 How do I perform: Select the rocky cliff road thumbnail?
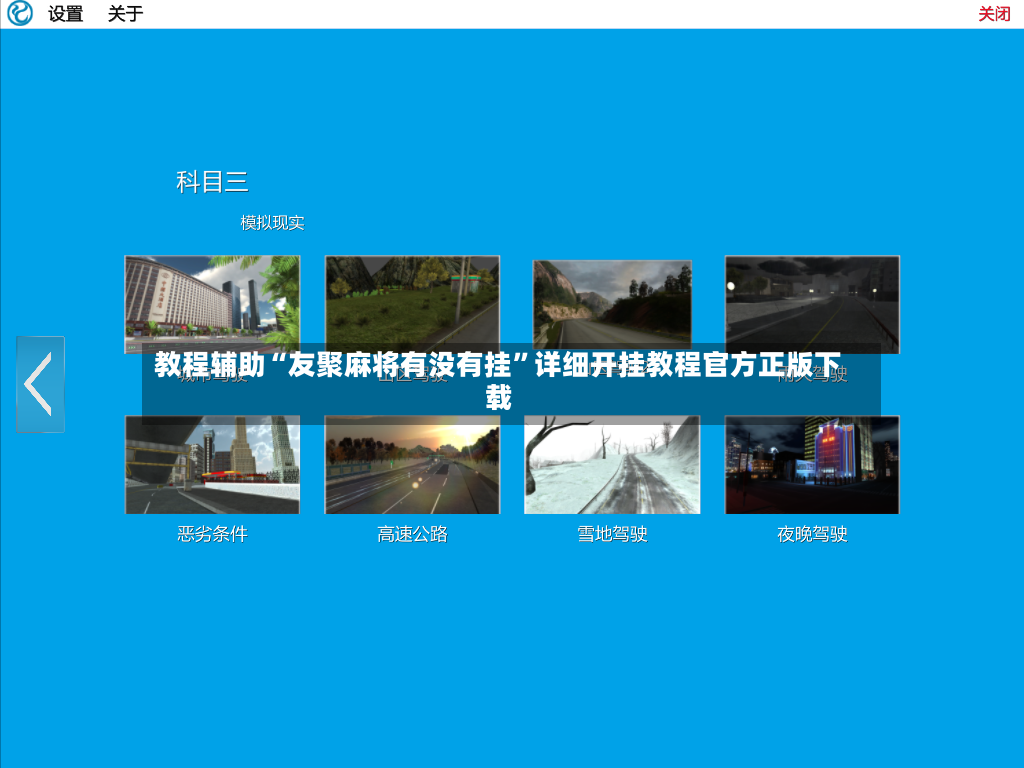coord(612,304)
